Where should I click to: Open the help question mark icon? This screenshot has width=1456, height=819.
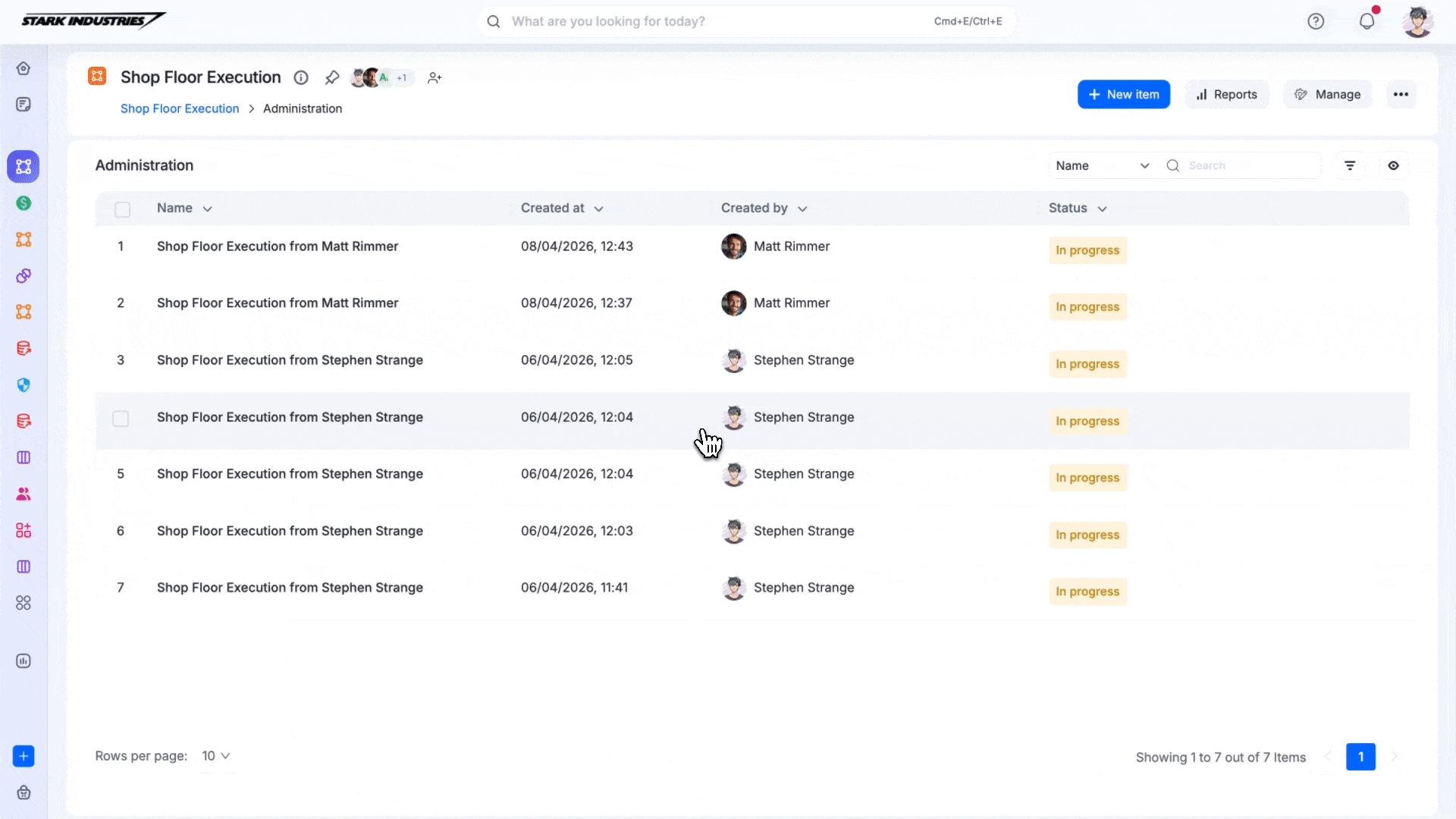[1316, 21]
